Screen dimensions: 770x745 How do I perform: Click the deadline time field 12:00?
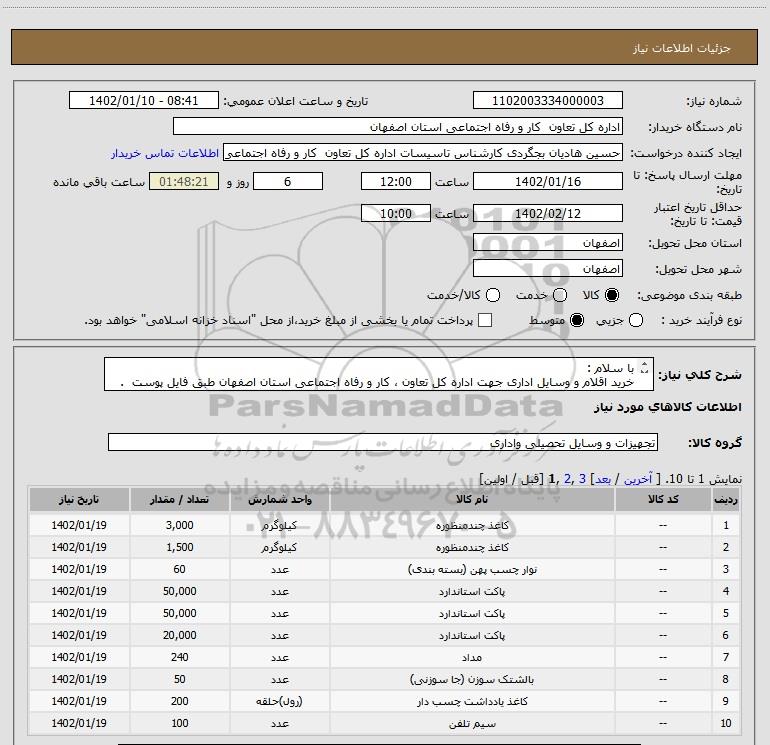(396, 181)
